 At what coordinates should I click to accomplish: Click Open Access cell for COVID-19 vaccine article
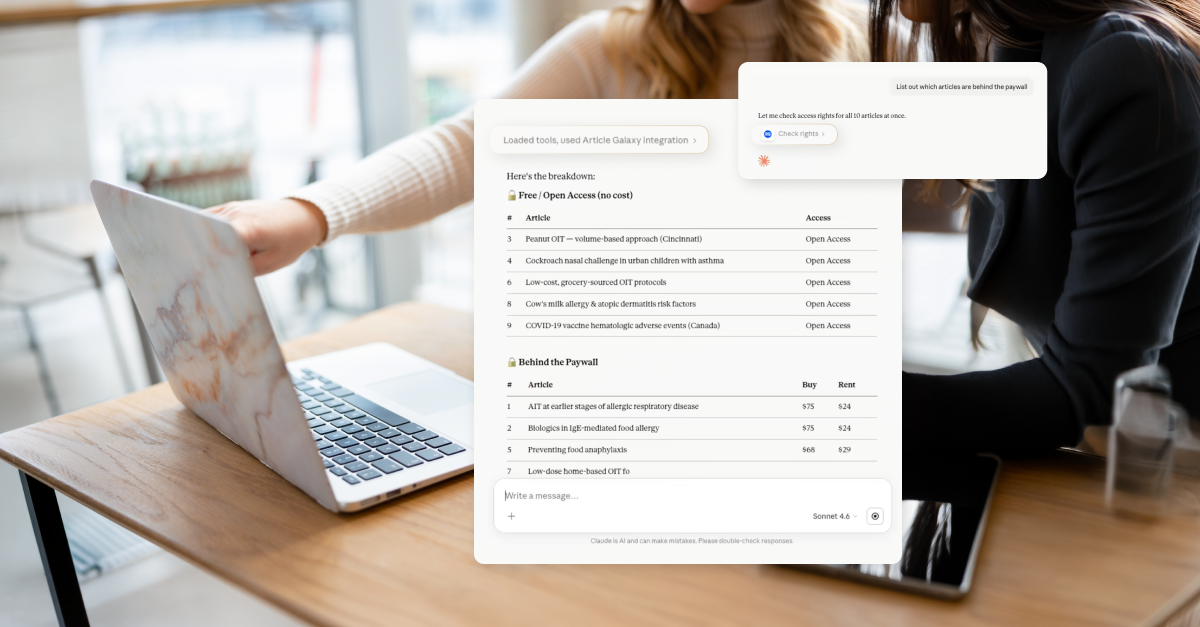pyautogui.click(x=828, y=325)
